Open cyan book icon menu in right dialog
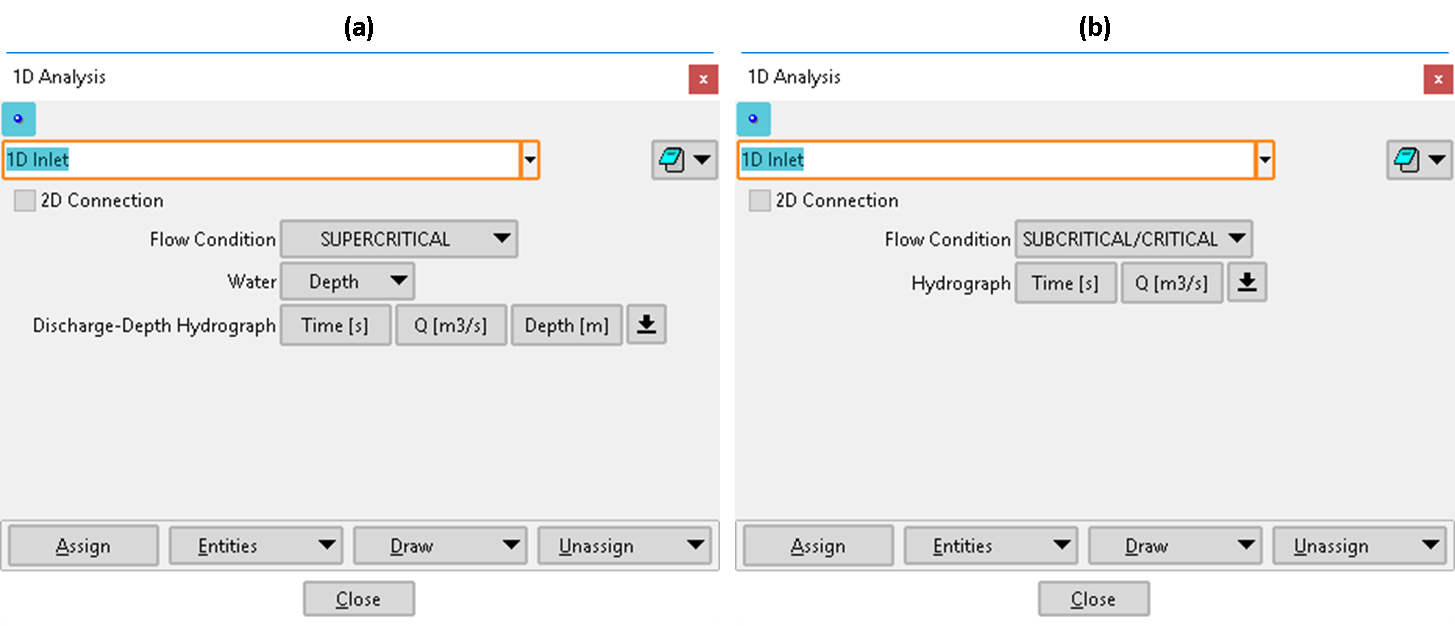 tap(1419, 159)
